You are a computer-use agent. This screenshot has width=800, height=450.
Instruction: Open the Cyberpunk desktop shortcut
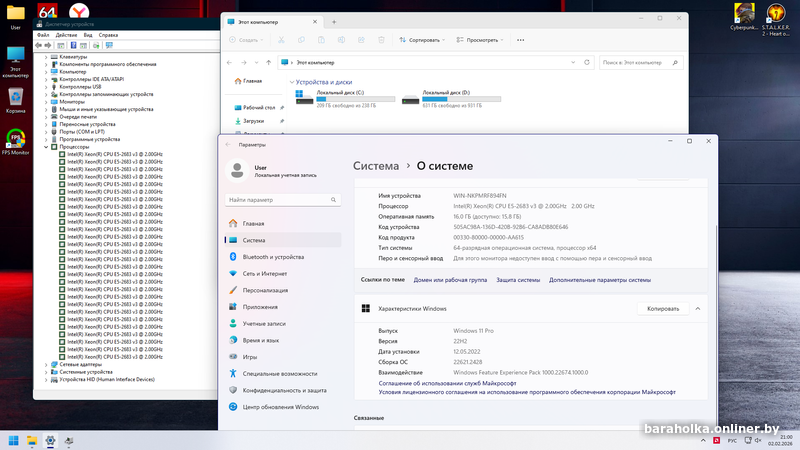744,13
